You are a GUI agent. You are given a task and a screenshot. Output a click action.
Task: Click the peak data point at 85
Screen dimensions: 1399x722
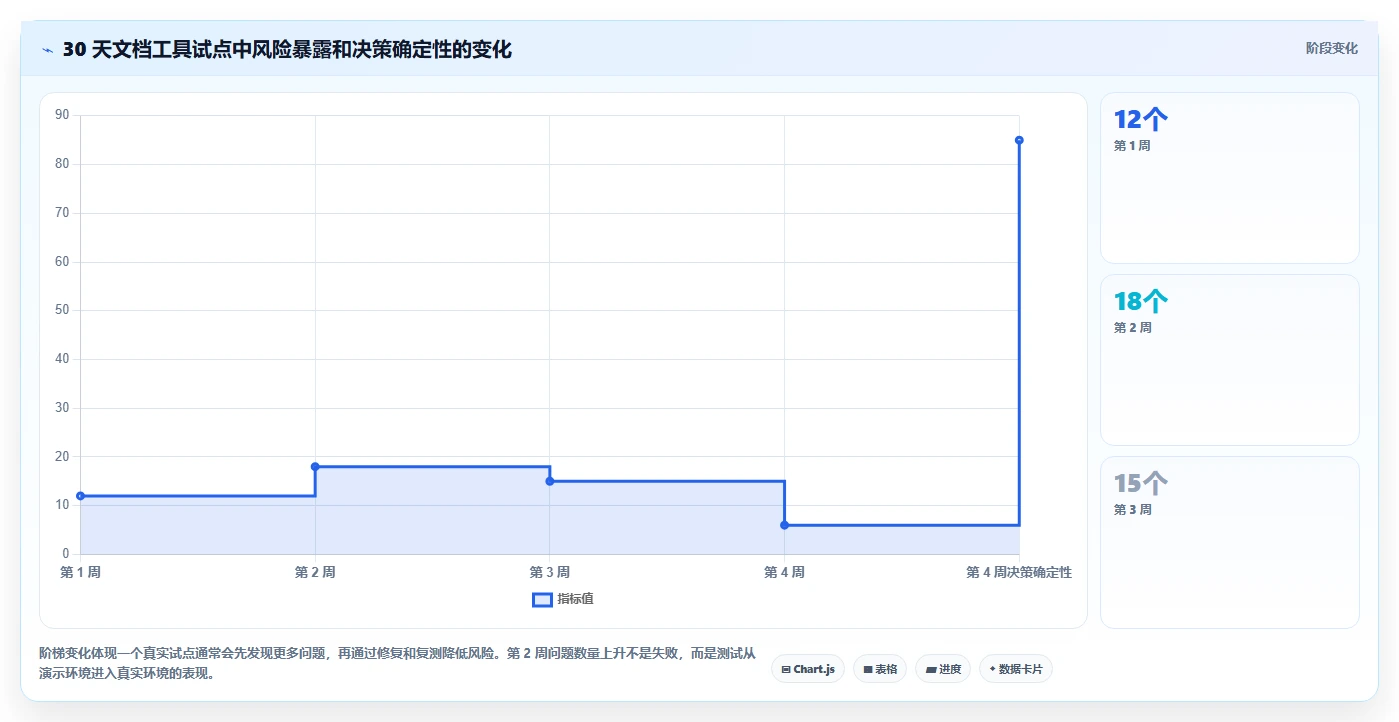point(1019,140)
